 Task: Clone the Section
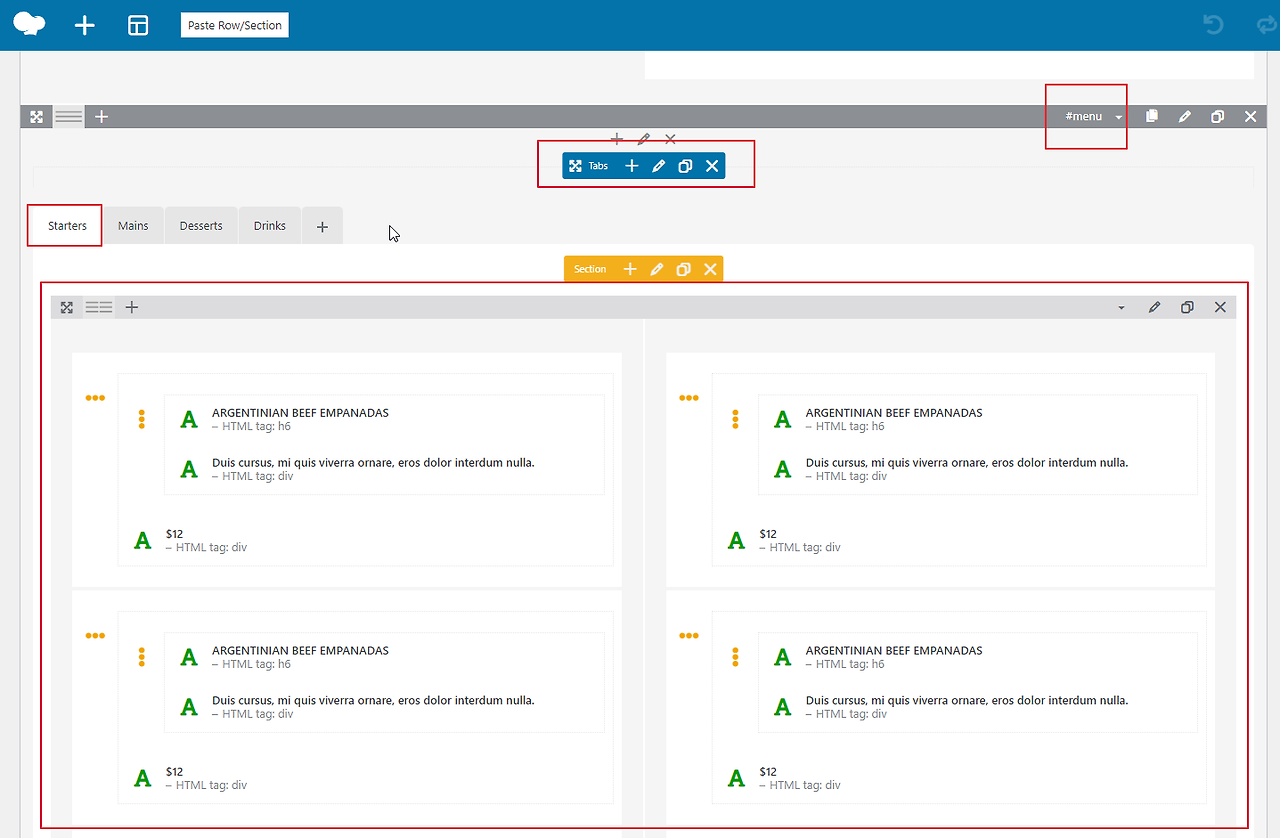[683, 269]
